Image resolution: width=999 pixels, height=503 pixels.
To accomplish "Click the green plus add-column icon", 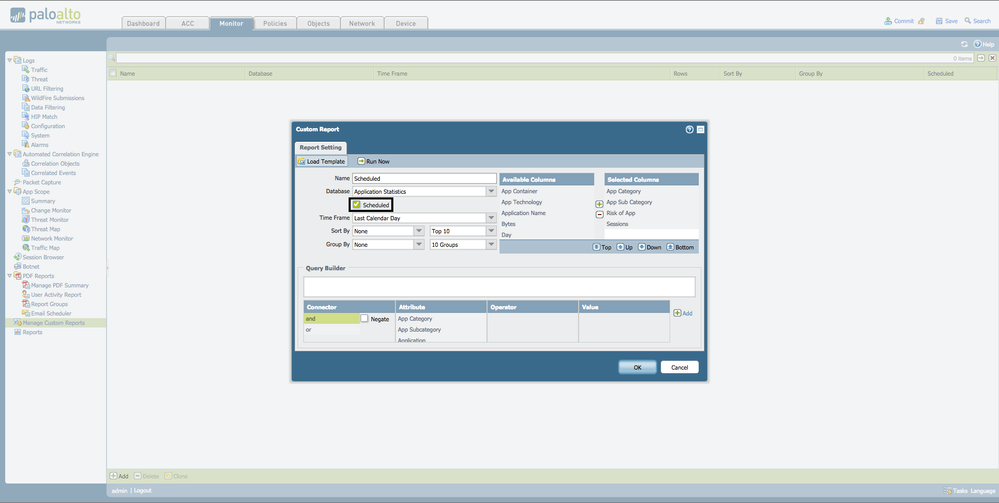I will [599, 204].
